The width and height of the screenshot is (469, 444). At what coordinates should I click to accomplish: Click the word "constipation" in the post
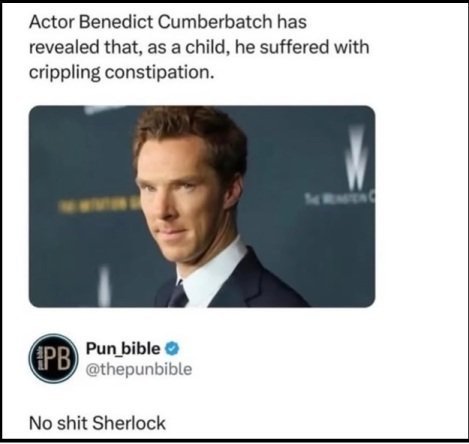point(159,72)
